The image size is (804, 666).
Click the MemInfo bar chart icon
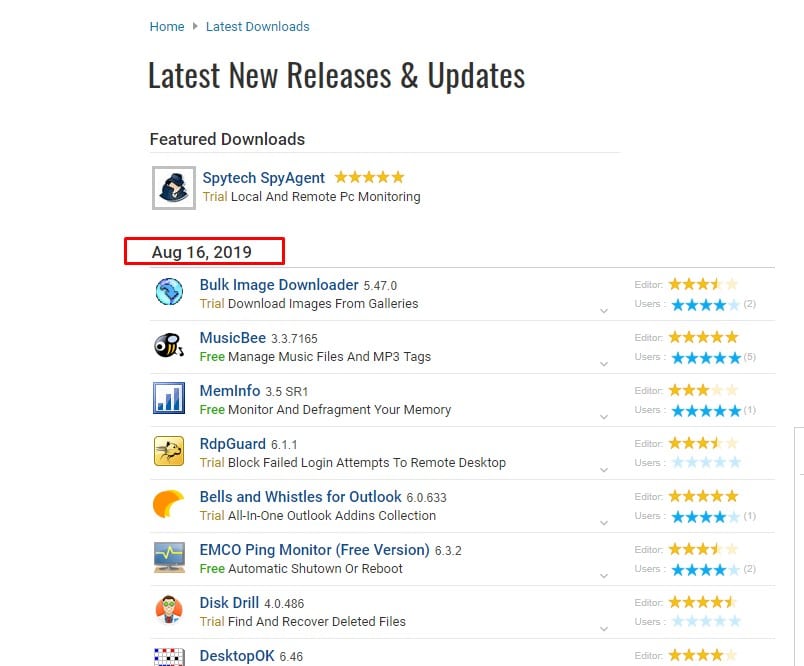pos(169,398)
